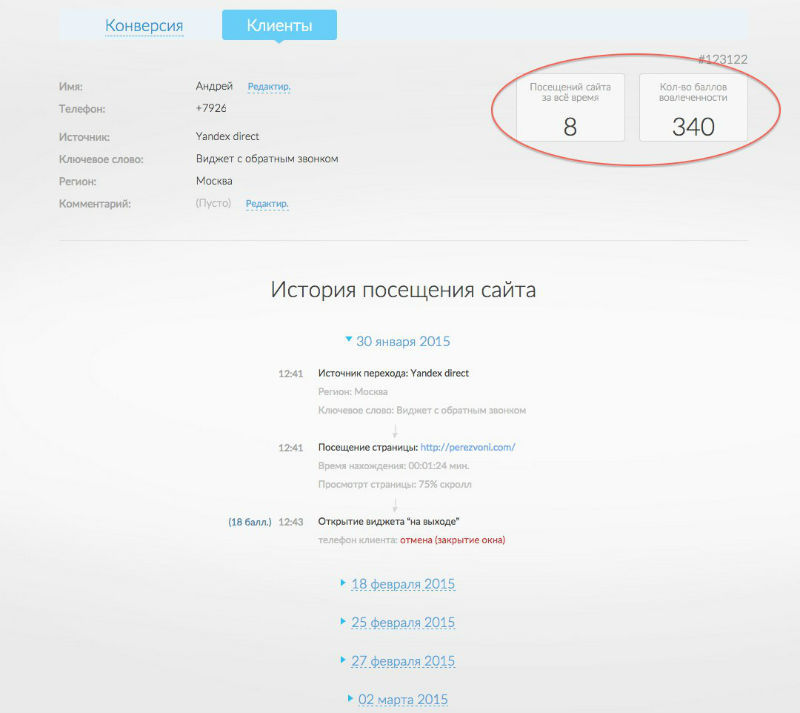This screenshot has height=713, width=800.
Task: Edit the name via Редактир. next to Андрей
Action: coord(269,87)
